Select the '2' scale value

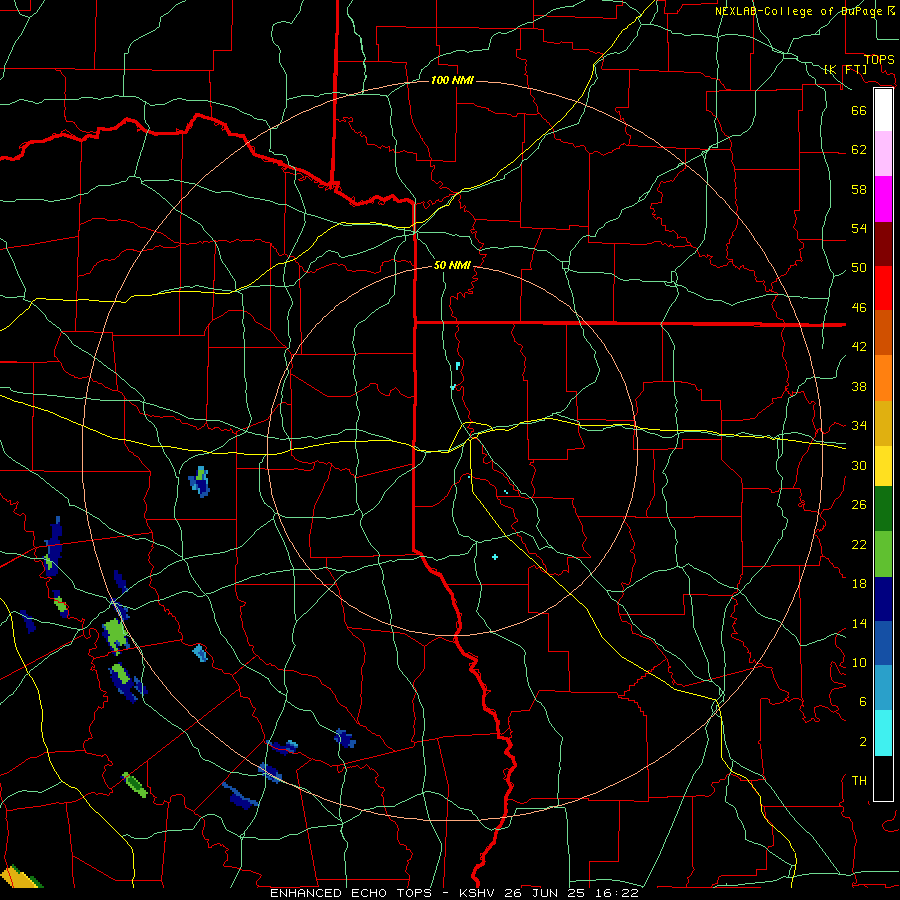(863, 742)
